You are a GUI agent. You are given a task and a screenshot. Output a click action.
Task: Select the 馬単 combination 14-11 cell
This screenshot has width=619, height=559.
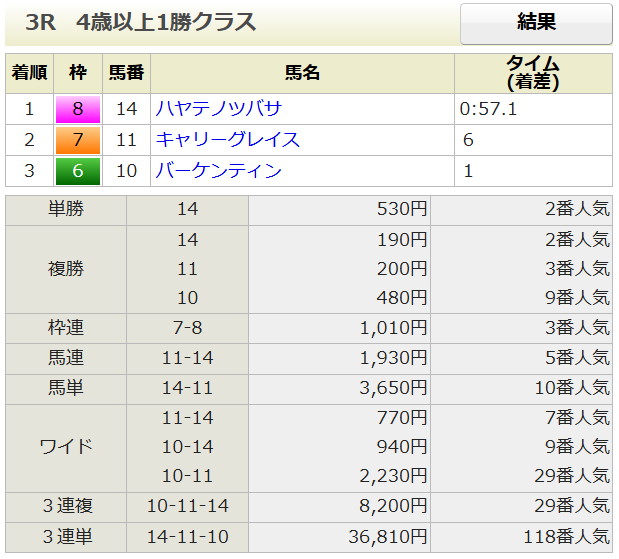point(187,388)
